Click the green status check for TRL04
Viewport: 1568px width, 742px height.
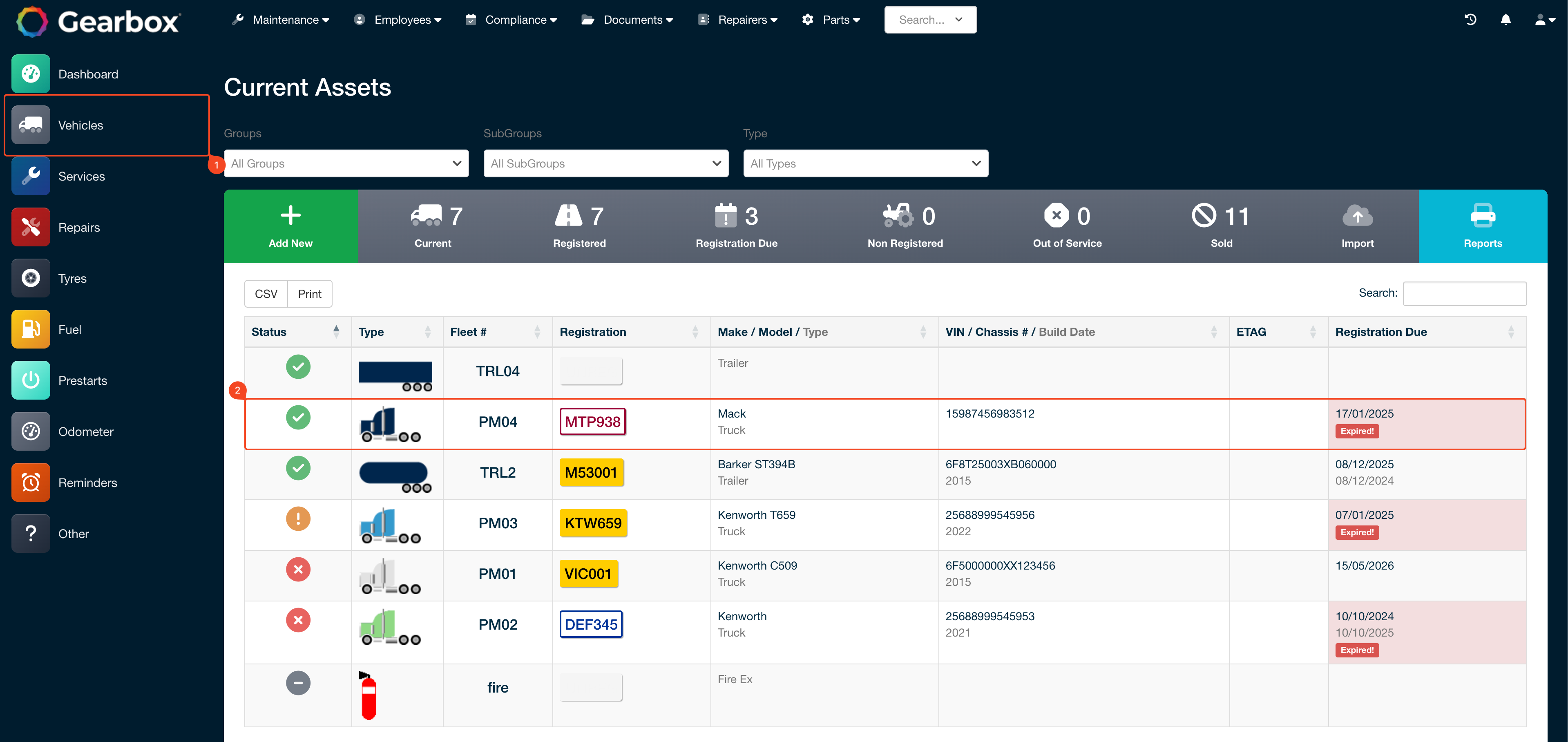point(298,367)
